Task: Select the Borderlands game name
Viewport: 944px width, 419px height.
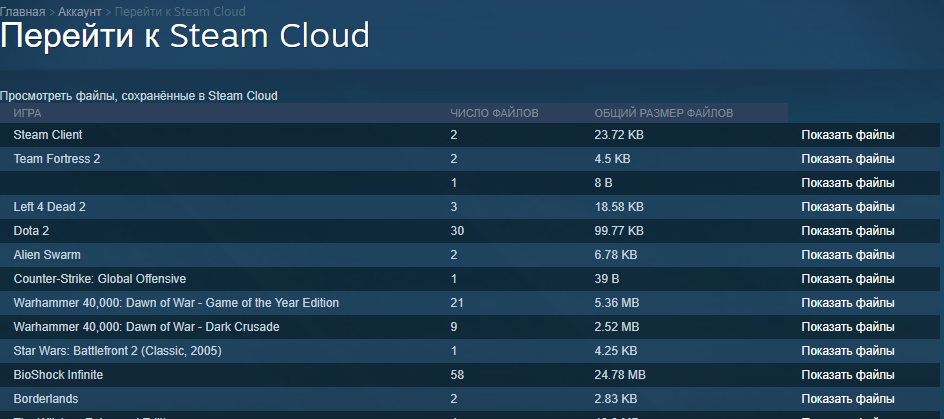Action: 46,399
